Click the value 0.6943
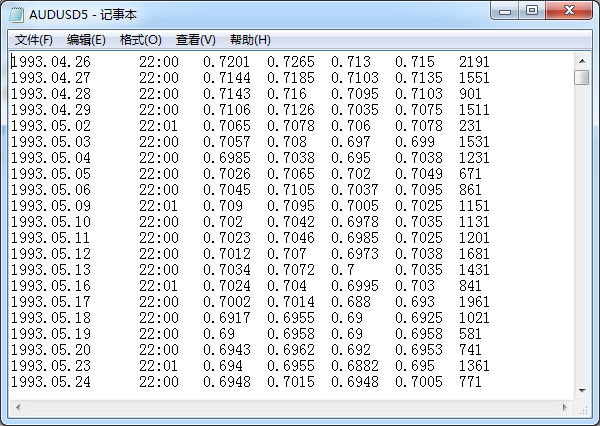This screenshot has height=426, width=600. tap(227, 350)
